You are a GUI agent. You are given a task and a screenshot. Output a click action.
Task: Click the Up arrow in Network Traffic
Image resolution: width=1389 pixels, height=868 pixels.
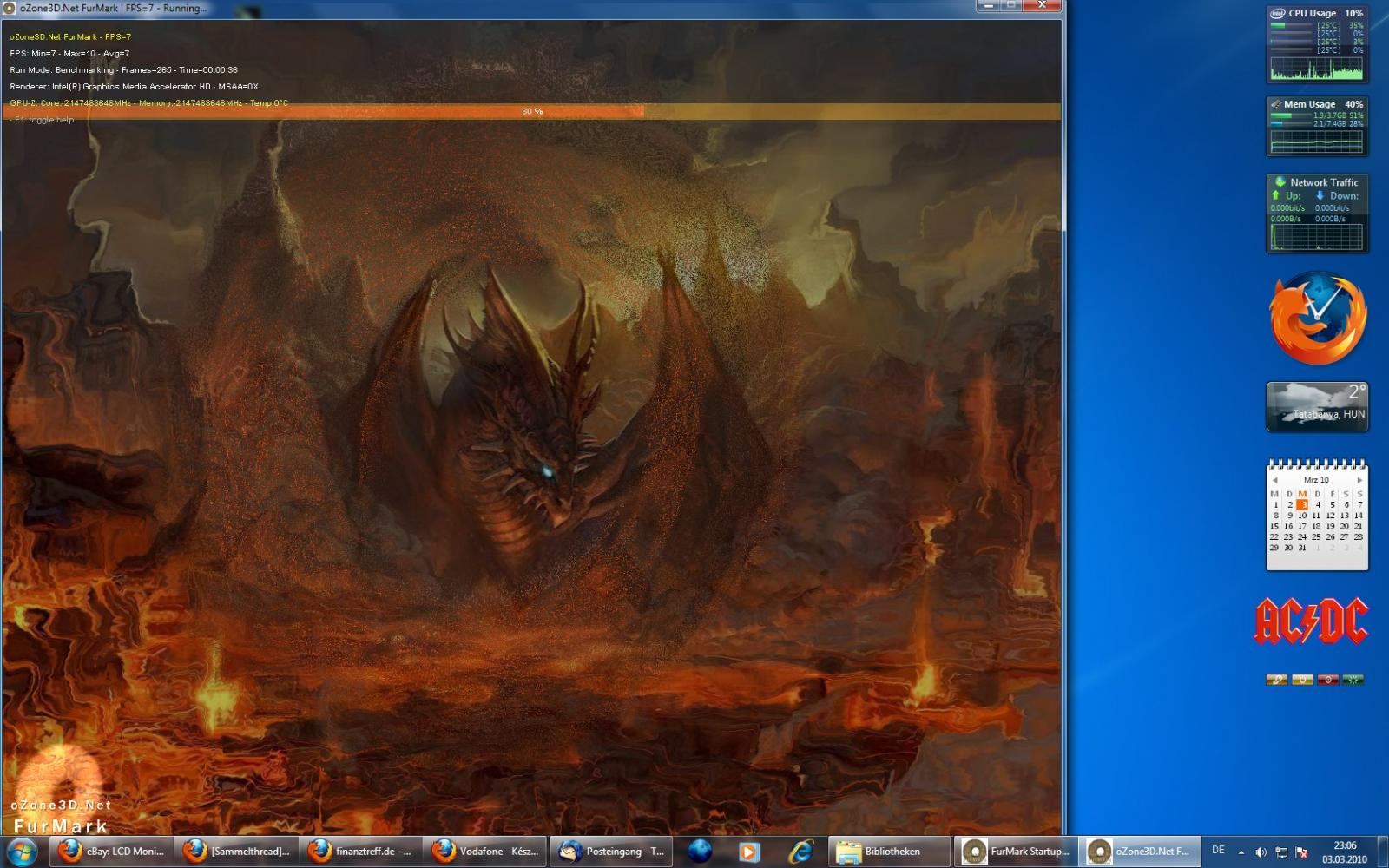(x=1275, y=195)
